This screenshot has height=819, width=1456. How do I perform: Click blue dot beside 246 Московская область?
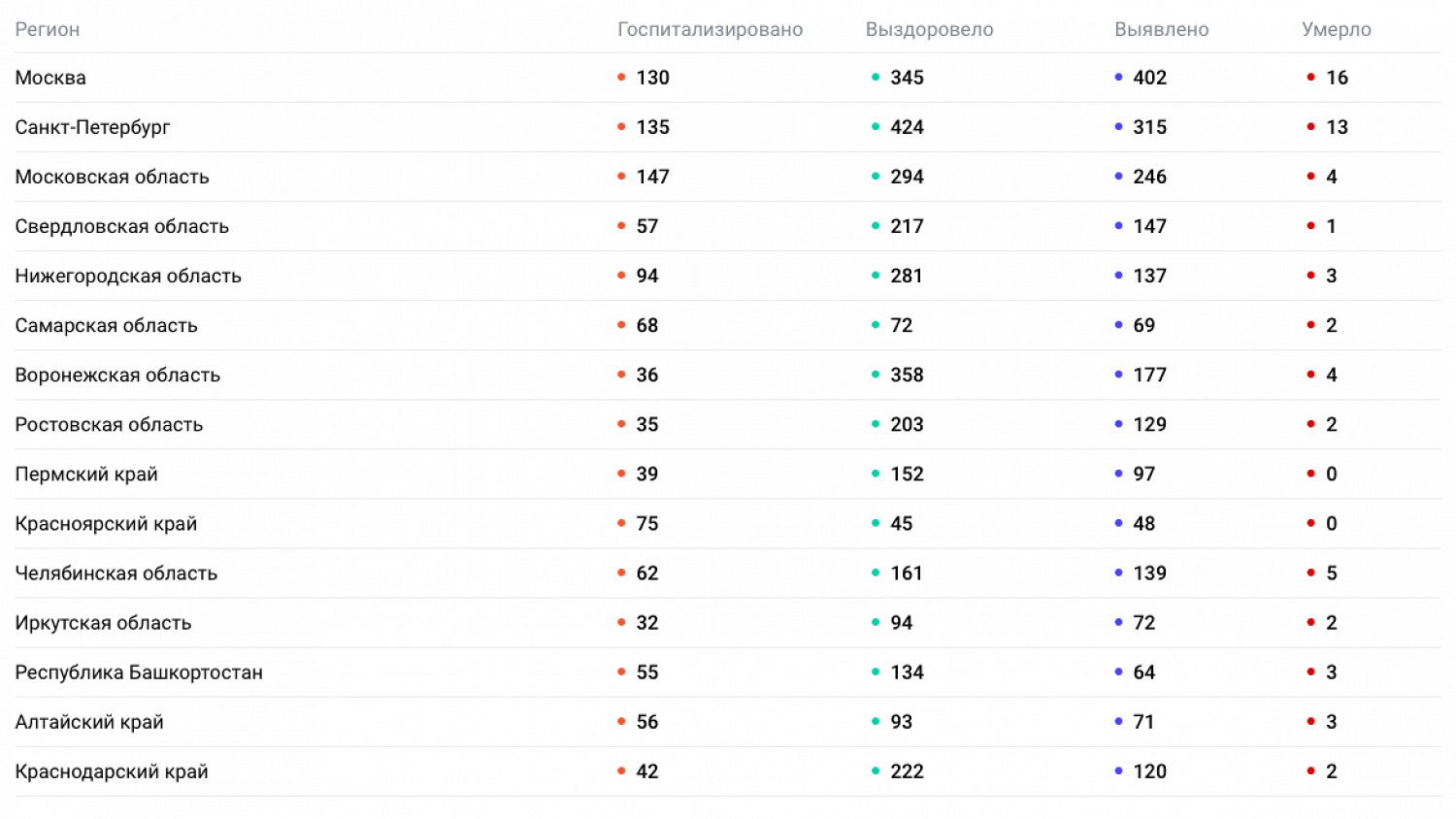click(x=1118, y=177)
